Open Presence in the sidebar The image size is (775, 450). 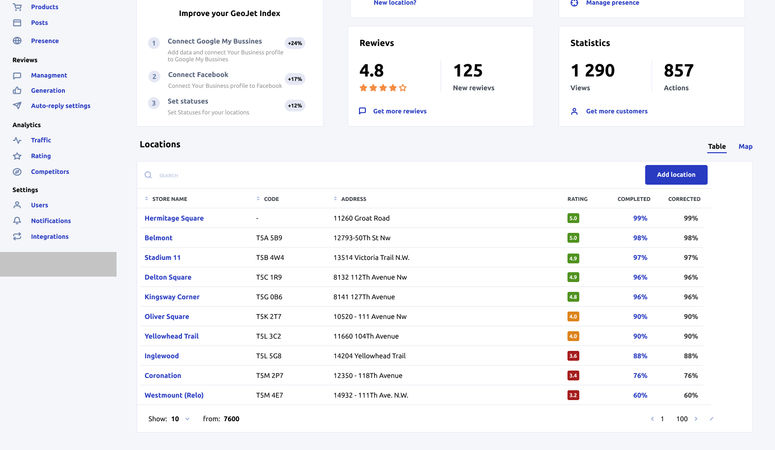(44, 41)
